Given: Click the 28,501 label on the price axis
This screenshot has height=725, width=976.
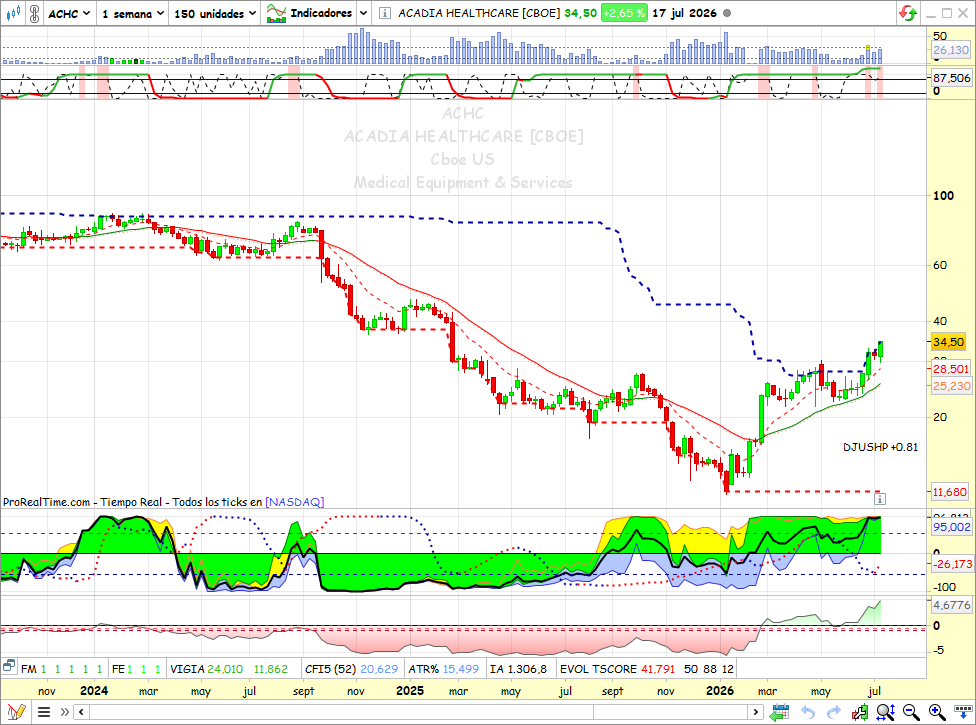Looking at the screenshot, I should pos(951,368).
